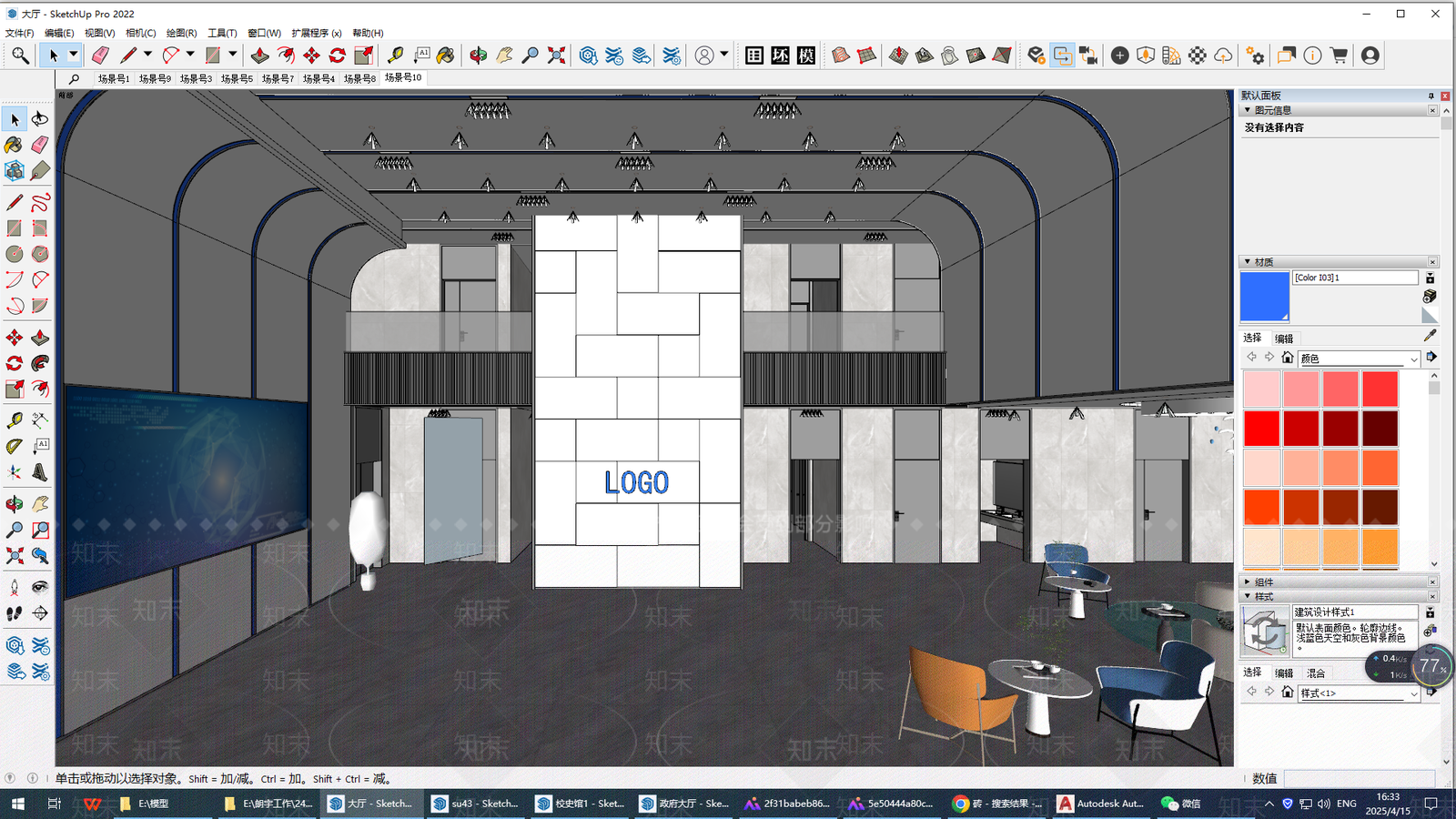The width and height of the screenshot is (1456, 819).
Task: Select the Orbit tool in top toolbar
Action: (478, 56)
